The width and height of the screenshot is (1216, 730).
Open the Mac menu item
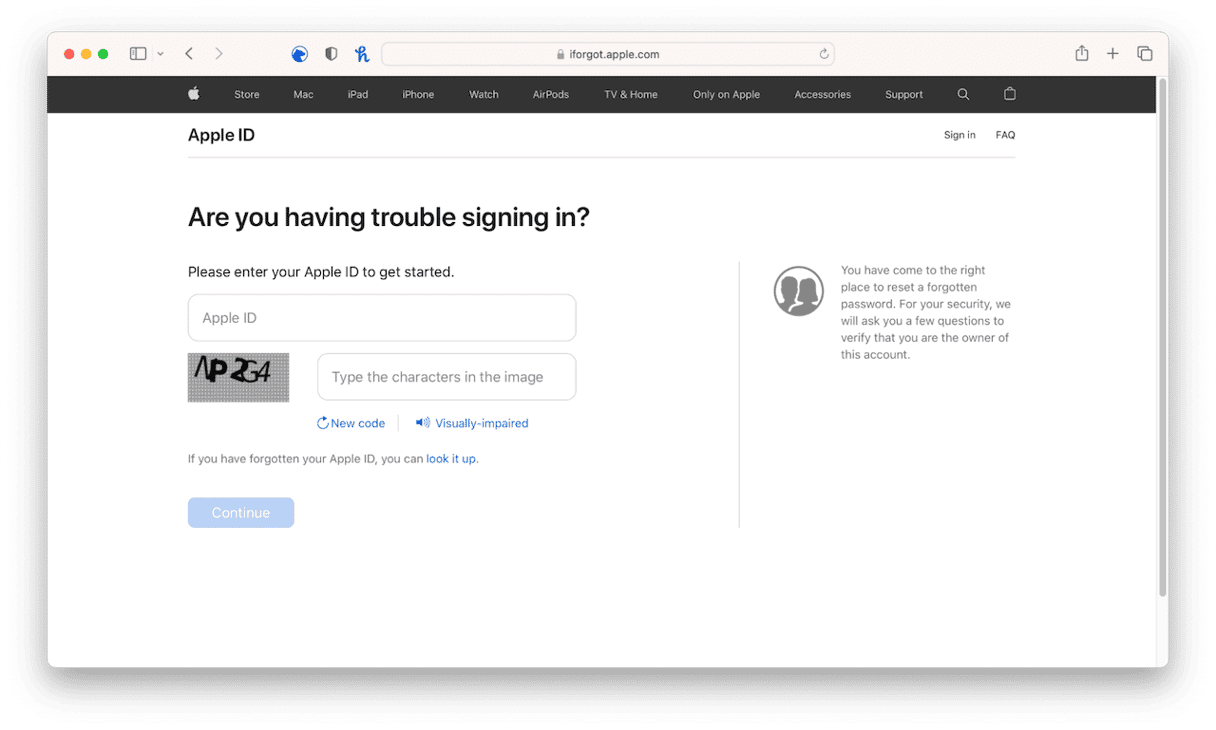(x=304, y=95)
